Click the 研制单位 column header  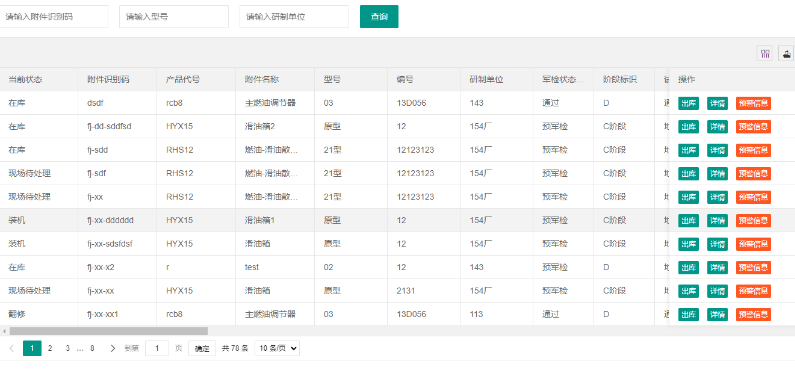tap(497, 80)
